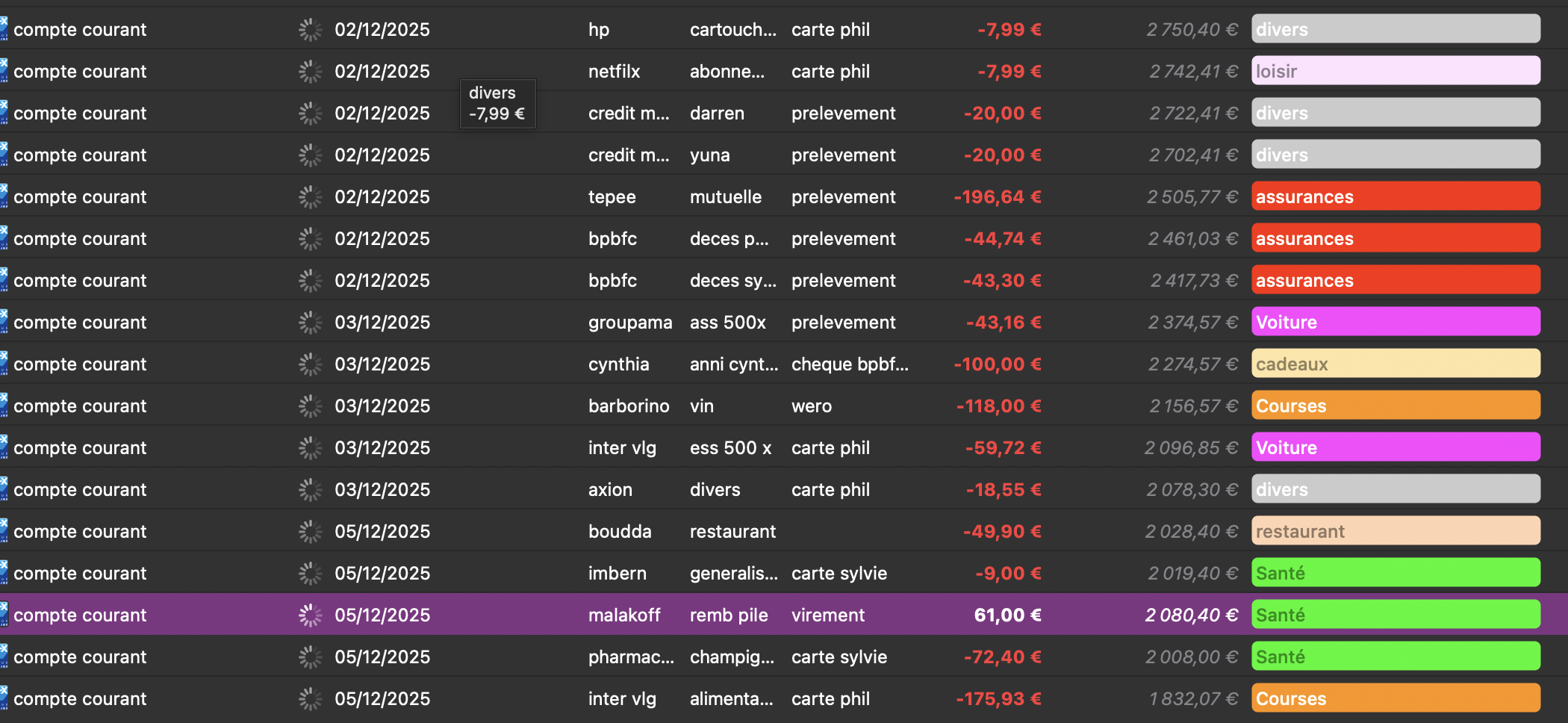Open the restaurant category on the boudda row

pos(1395,532)
